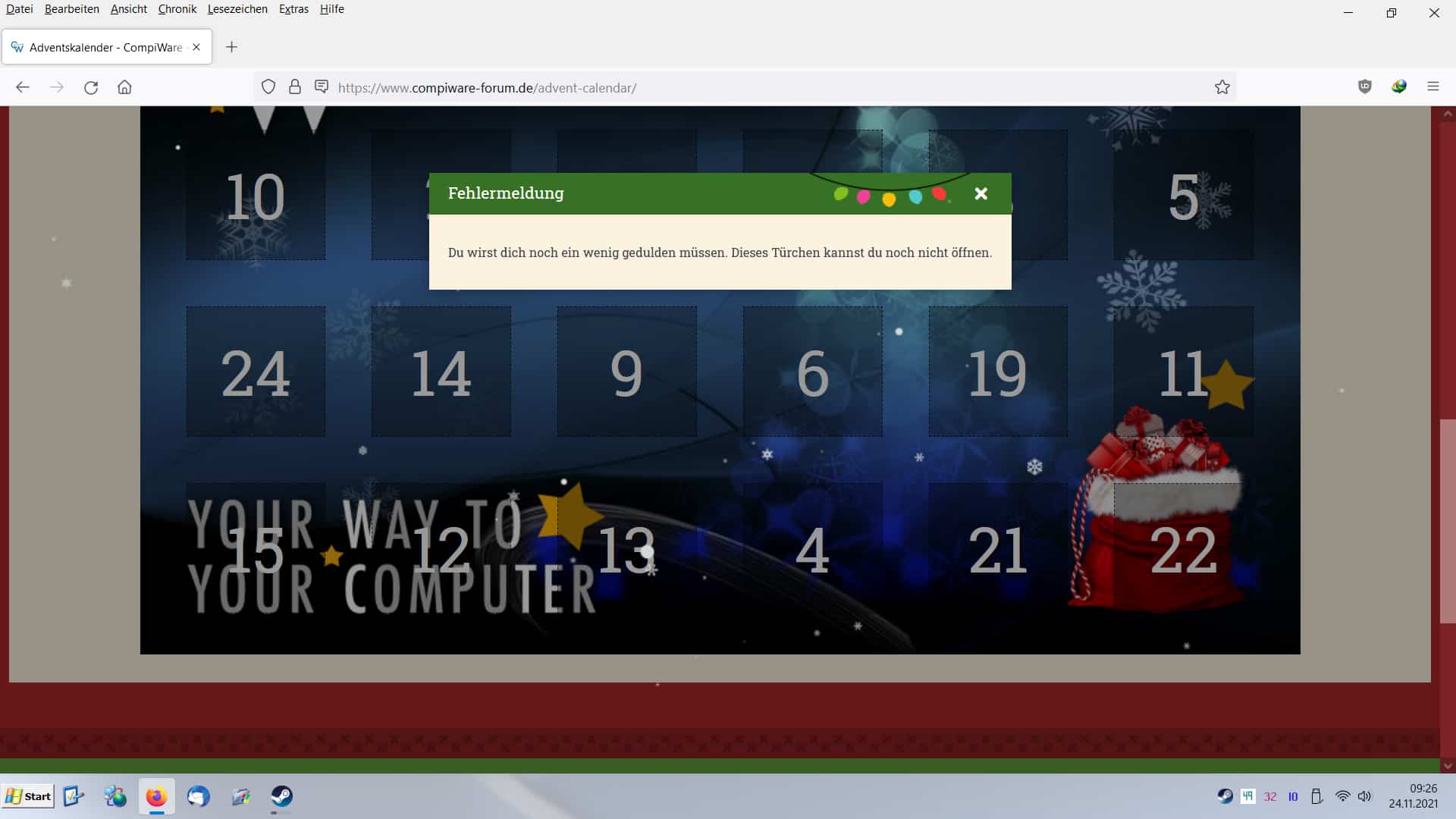Switch to Firefox in the taskbar

(156, 796)
